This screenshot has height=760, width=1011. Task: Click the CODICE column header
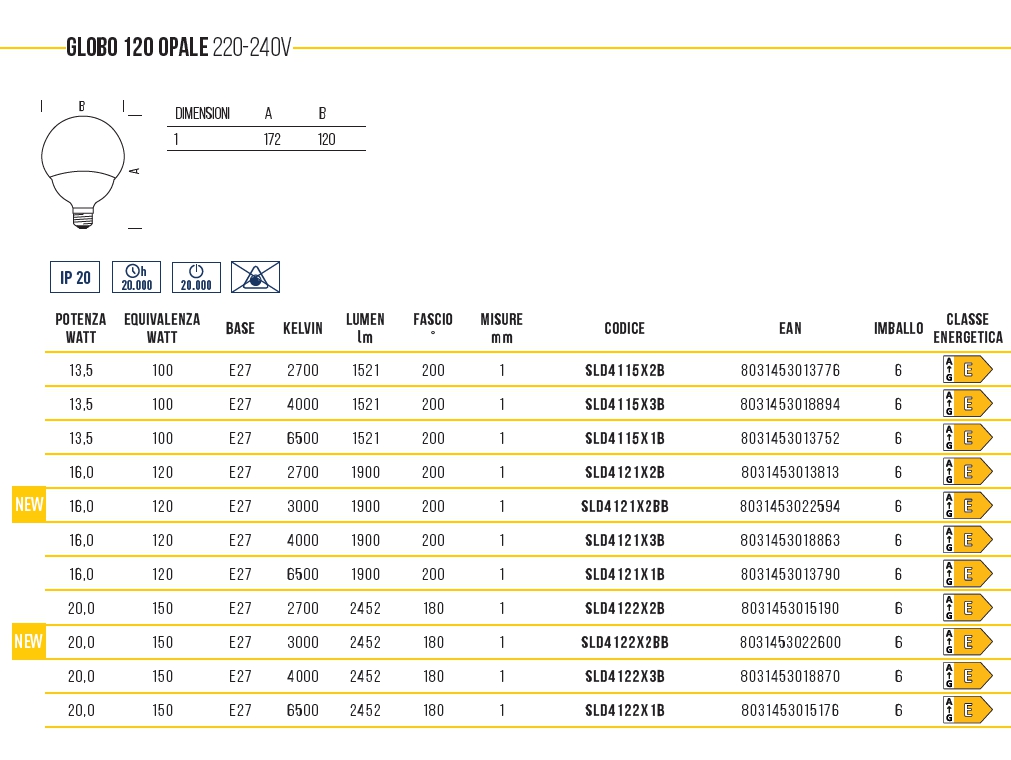point(624,328)
